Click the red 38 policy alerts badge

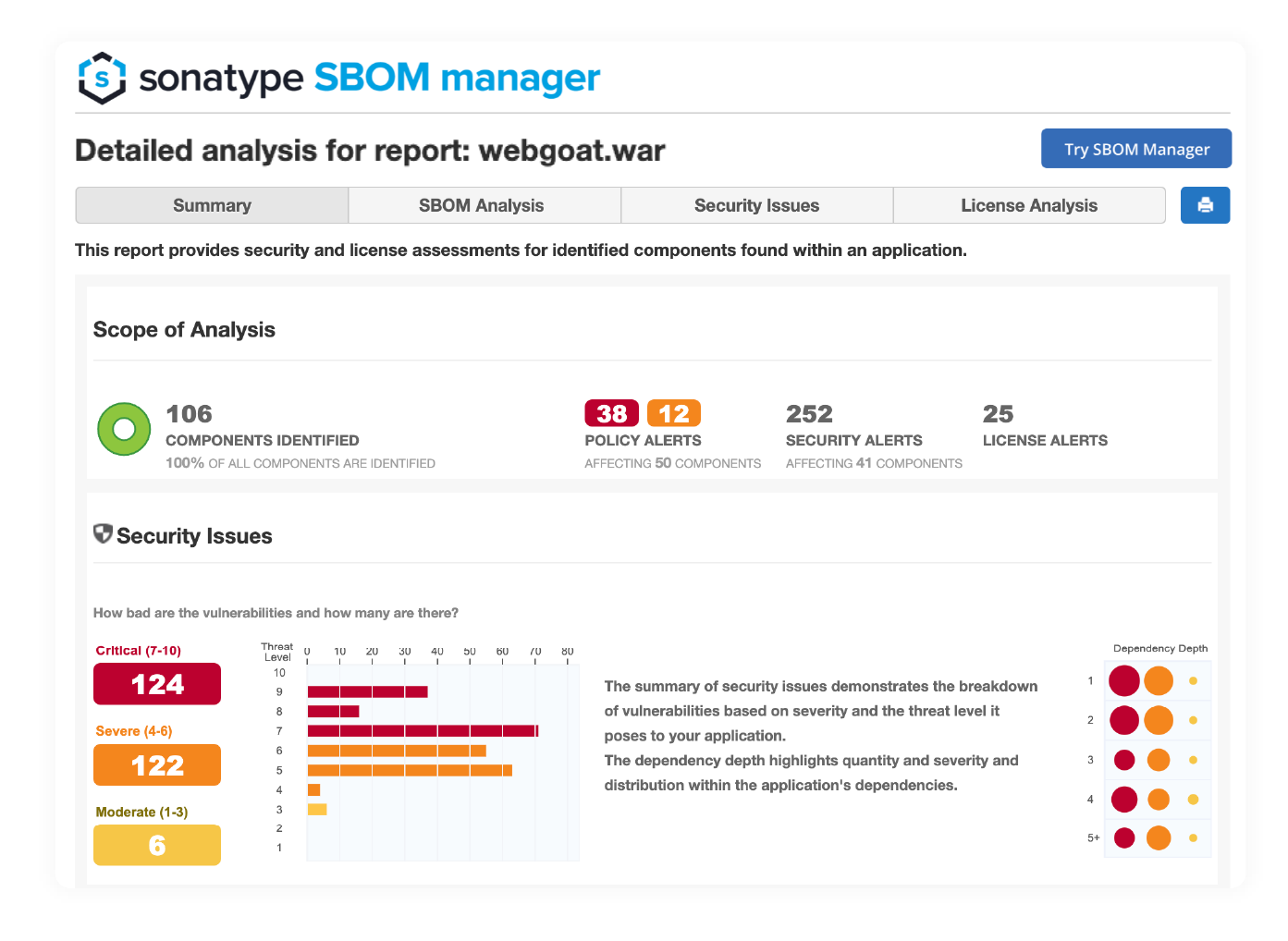(x=610, y=413)
